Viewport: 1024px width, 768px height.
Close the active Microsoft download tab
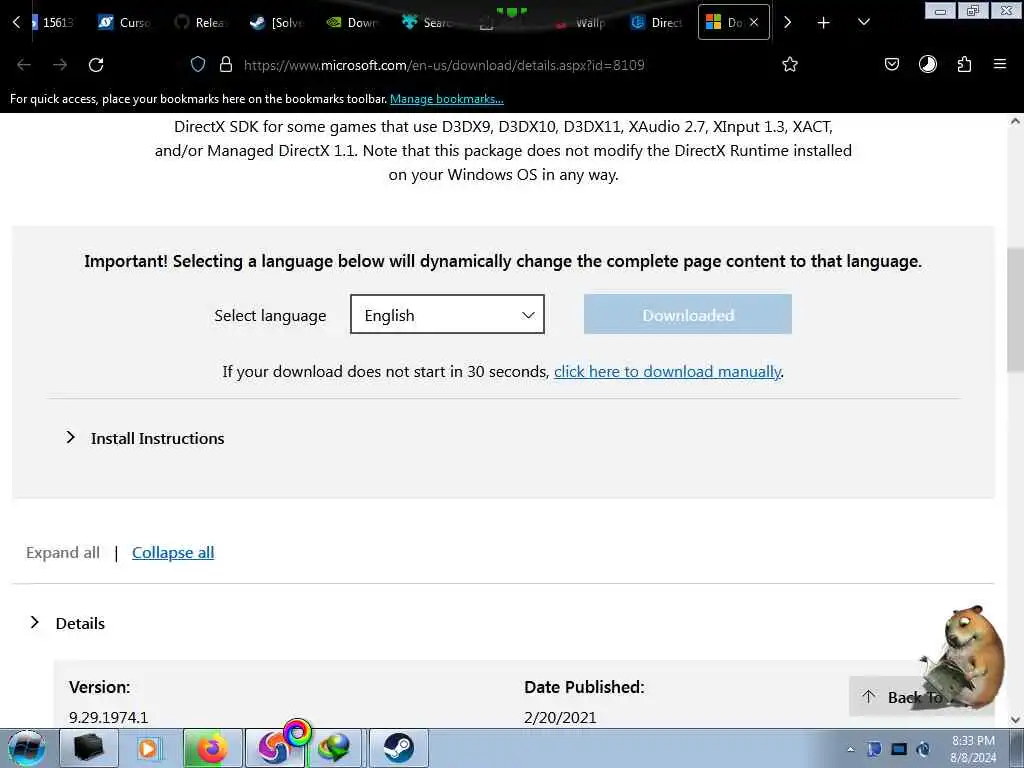754,22
